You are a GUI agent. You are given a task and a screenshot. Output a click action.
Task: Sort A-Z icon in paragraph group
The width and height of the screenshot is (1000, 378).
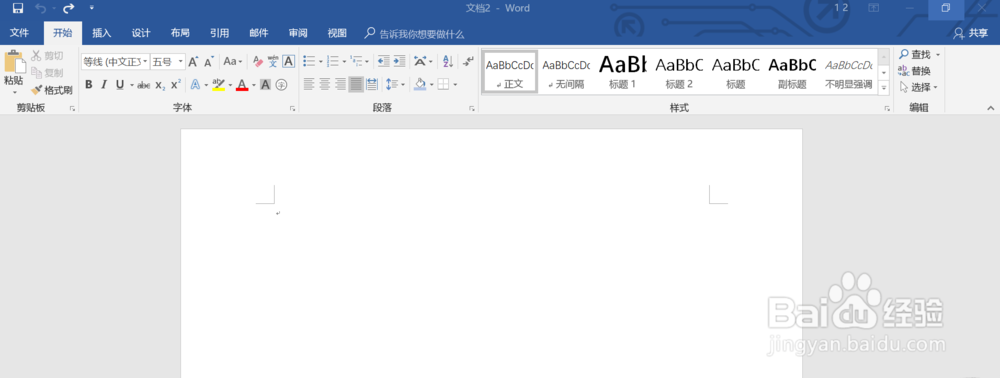pyautogui.click(x=448, y=62)
